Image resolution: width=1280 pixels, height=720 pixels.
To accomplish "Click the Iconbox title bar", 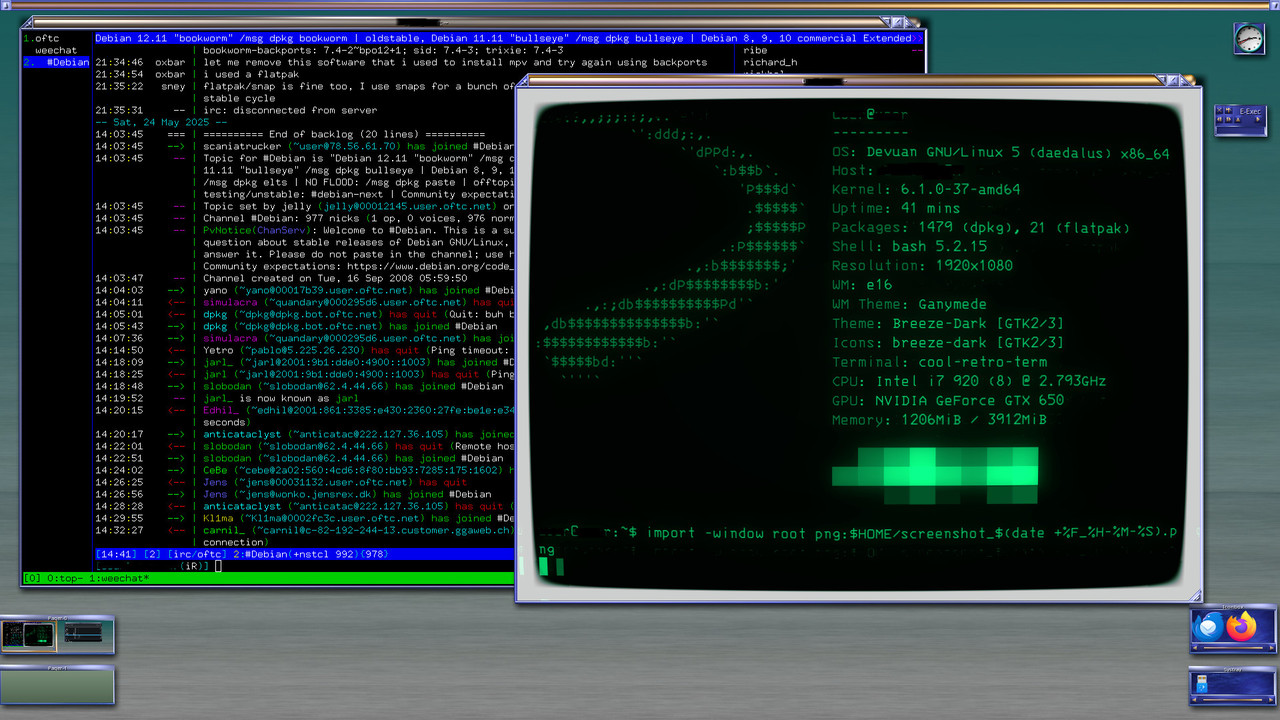I will click(1233, 606).
